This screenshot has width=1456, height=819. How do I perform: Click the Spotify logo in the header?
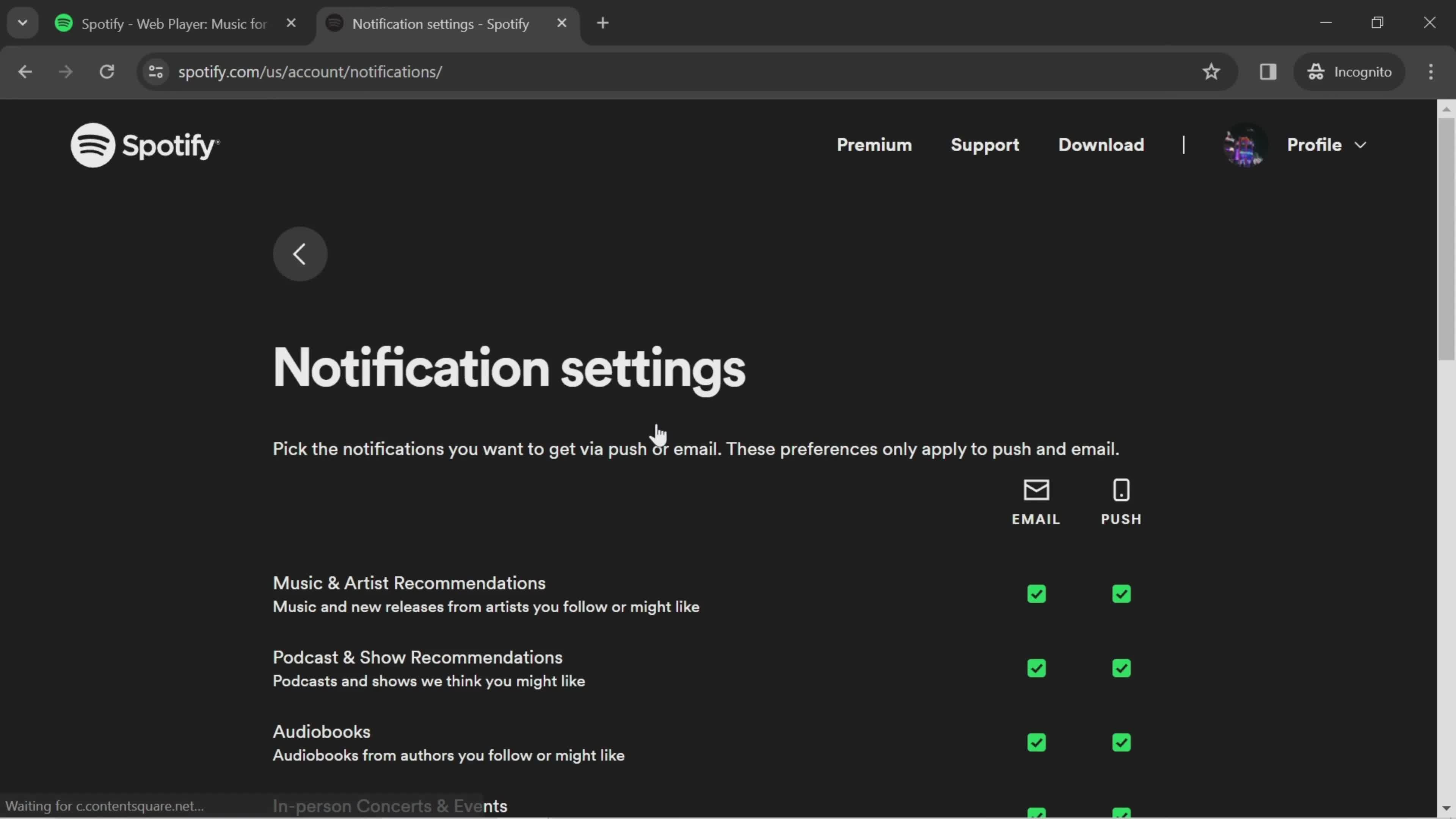(145, 145)
